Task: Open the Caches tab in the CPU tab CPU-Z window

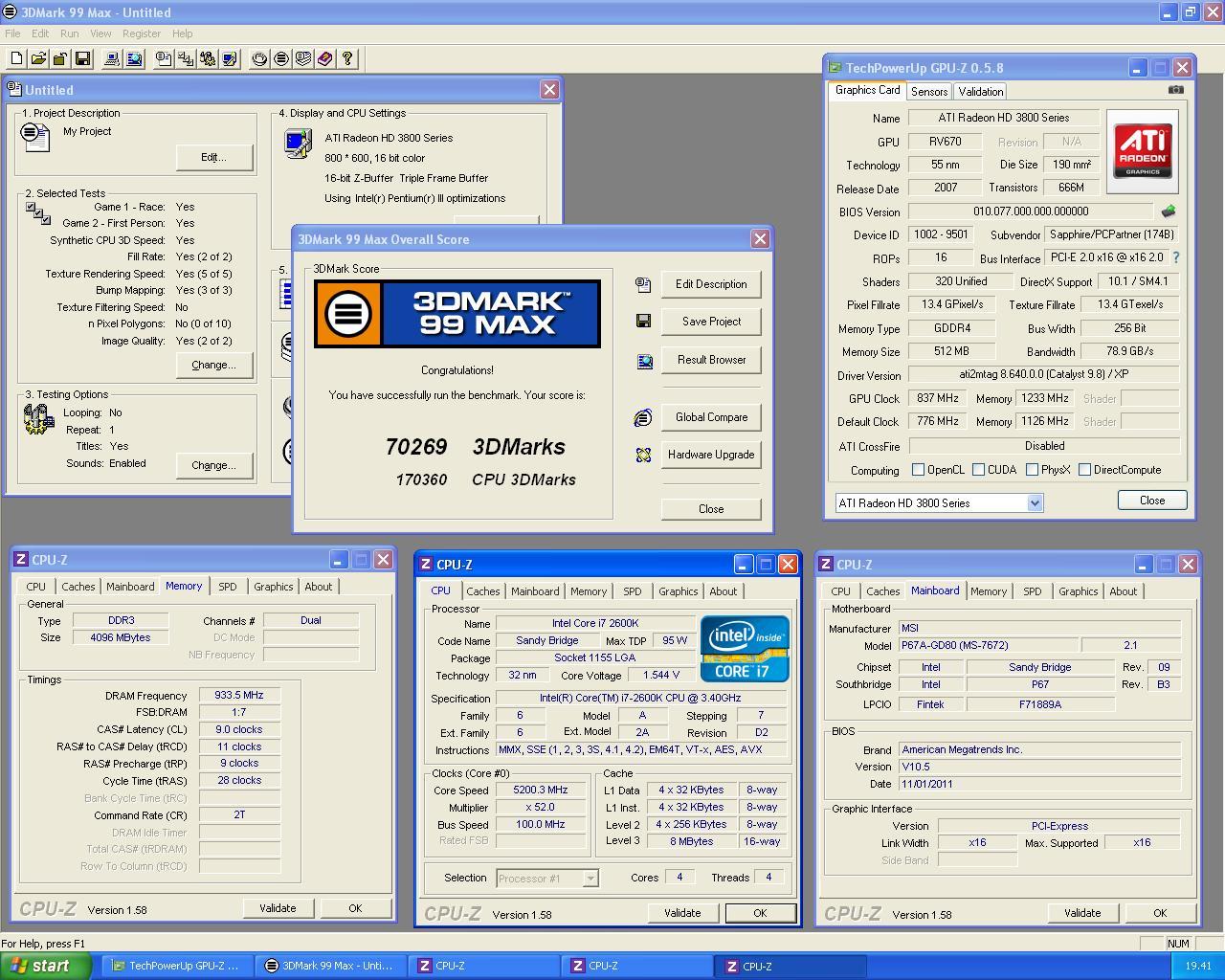Action: [483, 591]
